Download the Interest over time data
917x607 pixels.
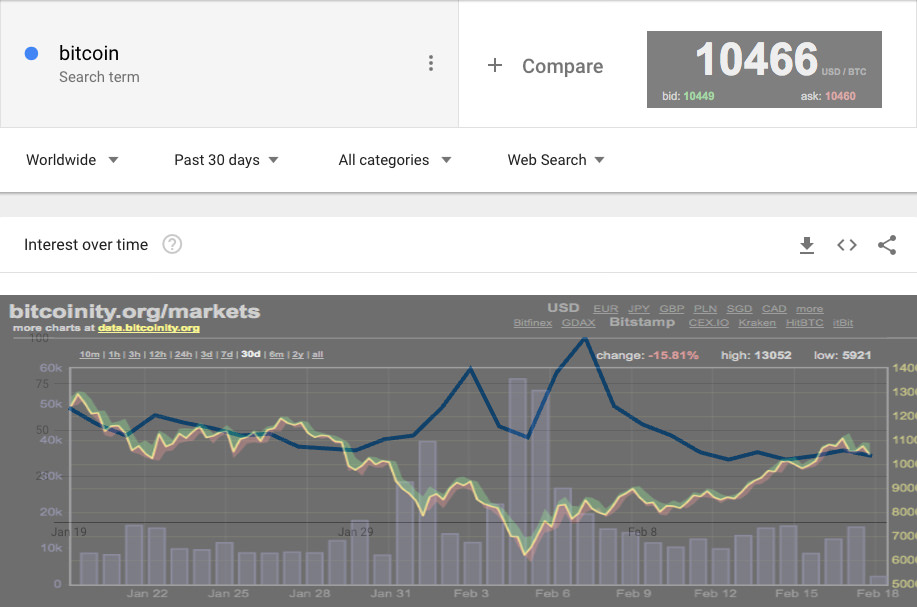click(x=807, y=245)
